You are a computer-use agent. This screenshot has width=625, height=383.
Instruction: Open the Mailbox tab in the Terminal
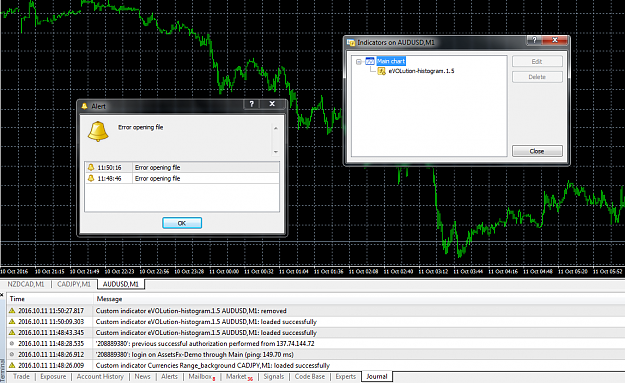tap(201, 377)
